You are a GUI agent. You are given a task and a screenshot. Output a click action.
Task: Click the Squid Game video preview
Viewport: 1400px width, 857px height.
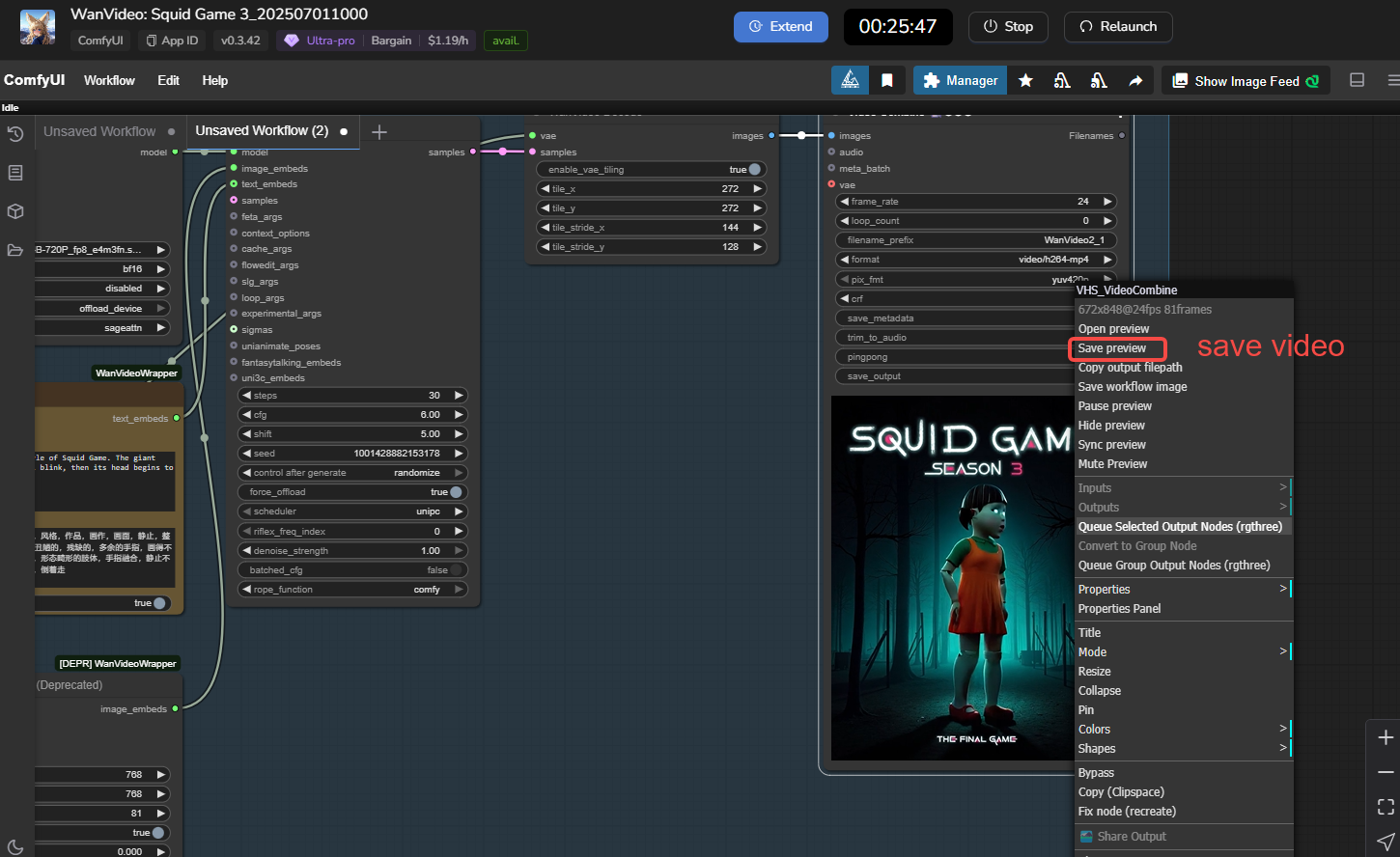click(x=952, y=578)
